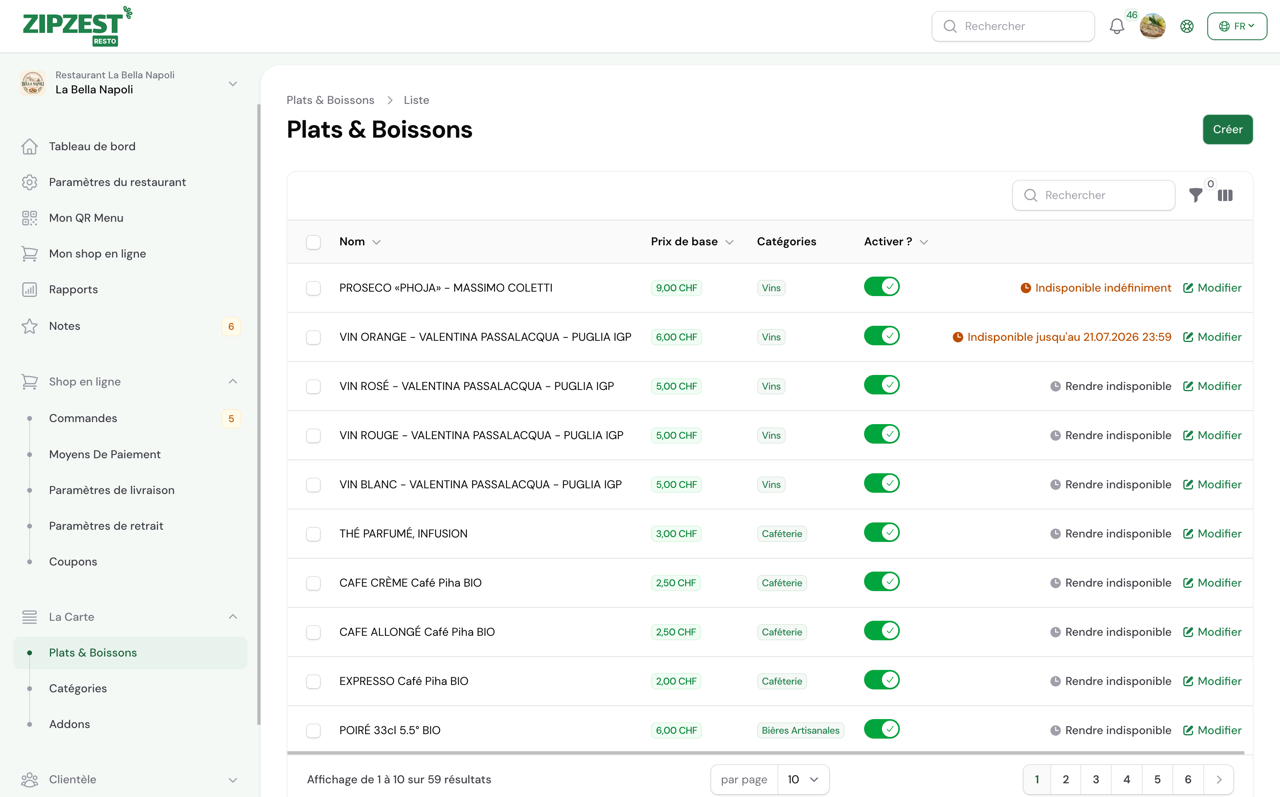This screenshot has height=797, width=1280.
Task: Modifier the PROSECO «PHOJA» item
Action: 1212,288
